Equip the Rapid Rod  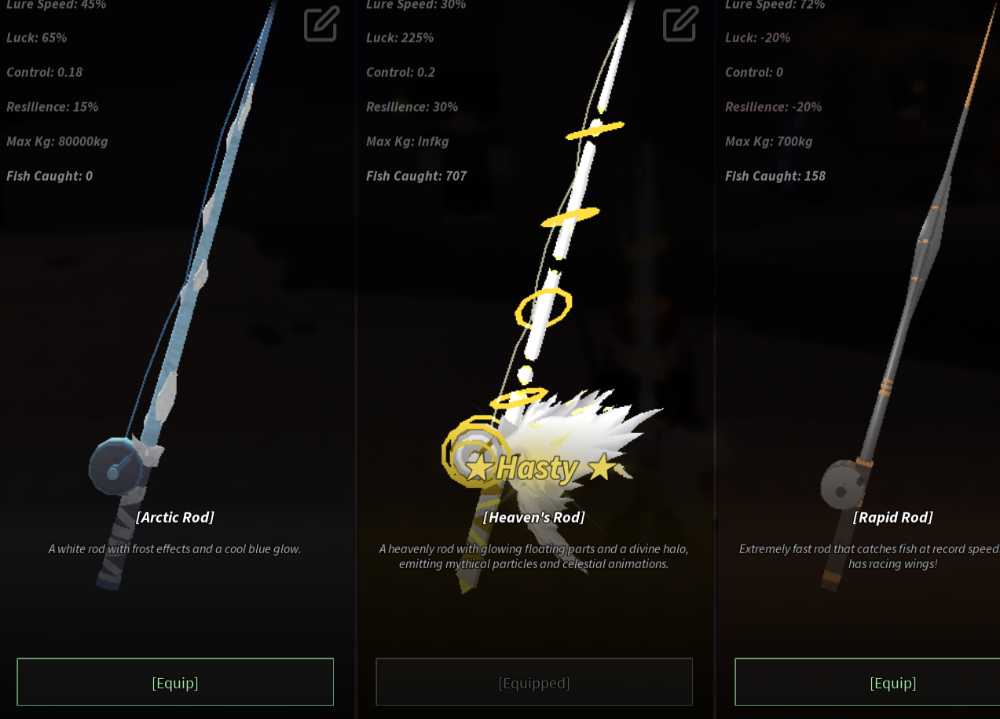[x=892, y=682]
